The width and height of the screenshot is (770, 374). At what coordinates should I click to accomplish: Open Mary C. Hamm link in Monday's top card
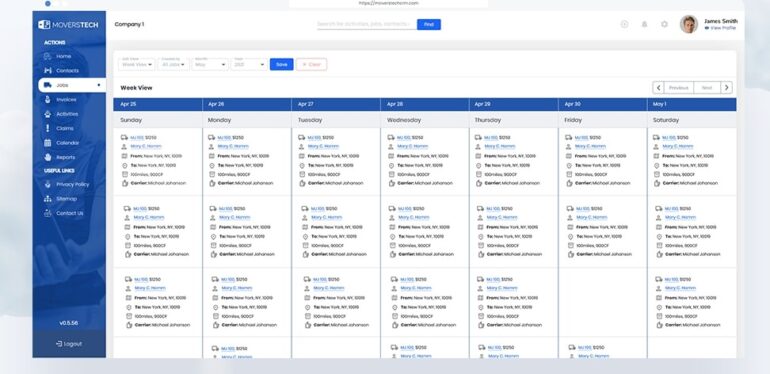click(x=233, y=147)
